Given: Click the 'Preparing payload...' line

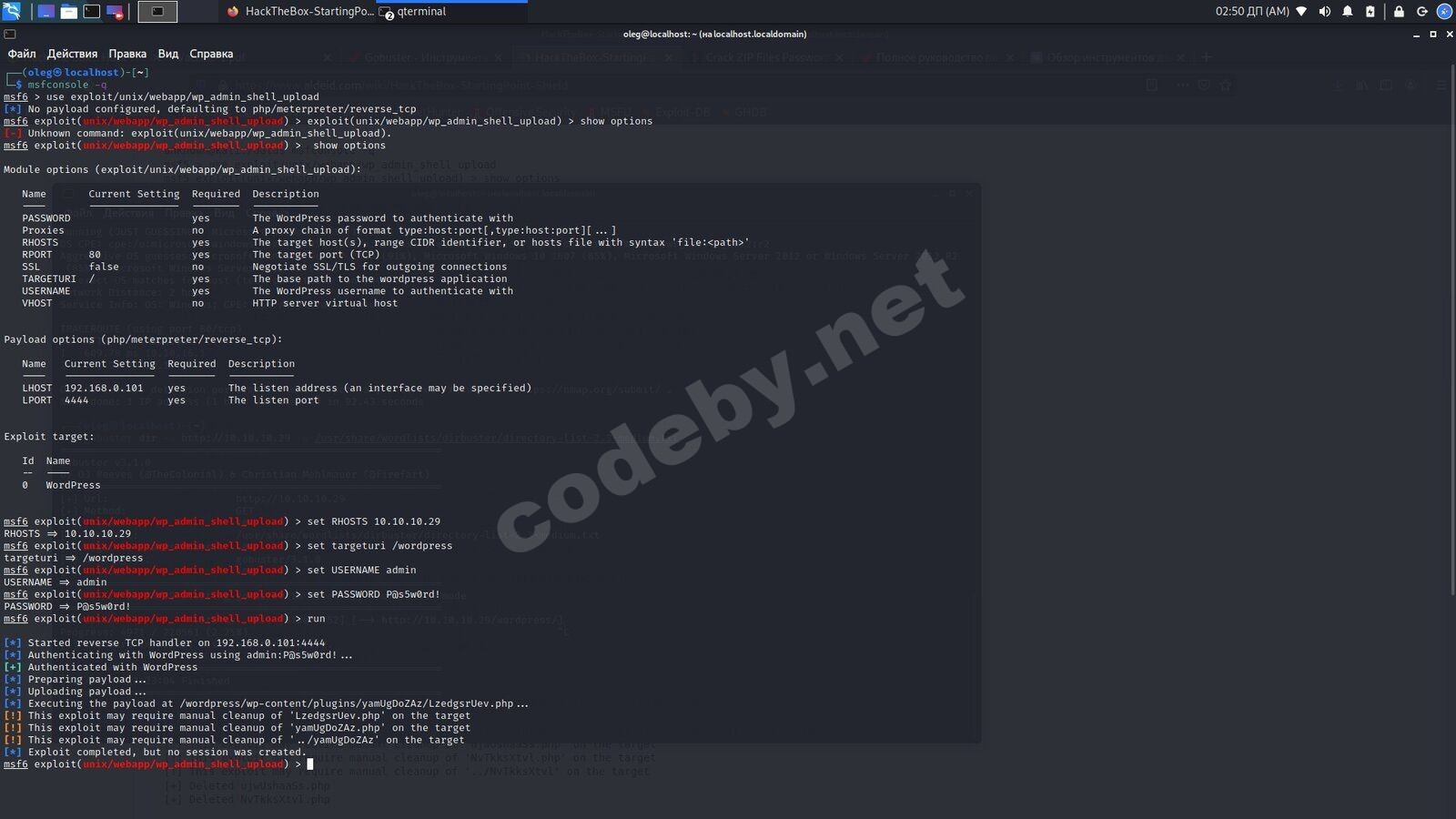Looking at the screenshot, I should coord(76,679).
